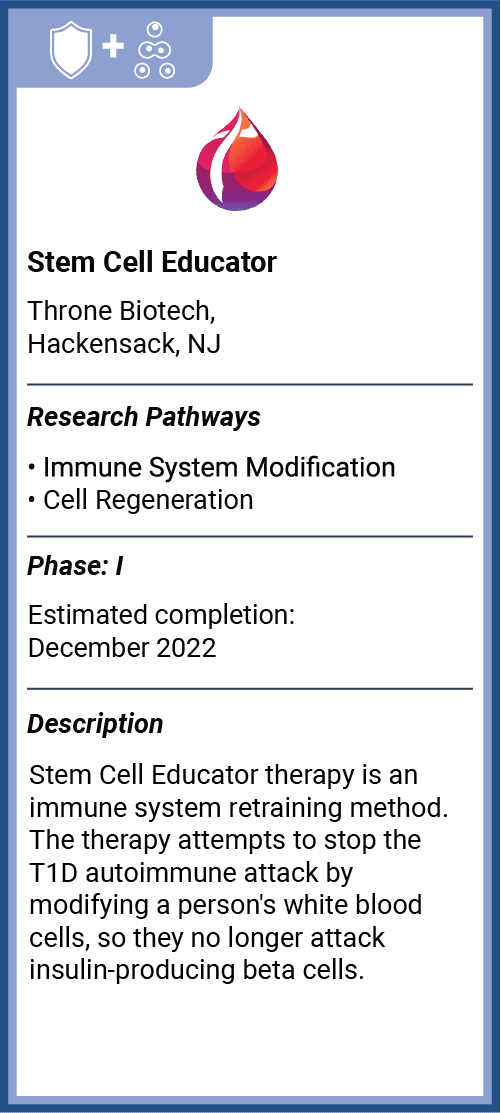Viewport: 501px width, 1113px height.
Task: Open the Stem Cell Educator title
Action: click(x=152, y=263)
